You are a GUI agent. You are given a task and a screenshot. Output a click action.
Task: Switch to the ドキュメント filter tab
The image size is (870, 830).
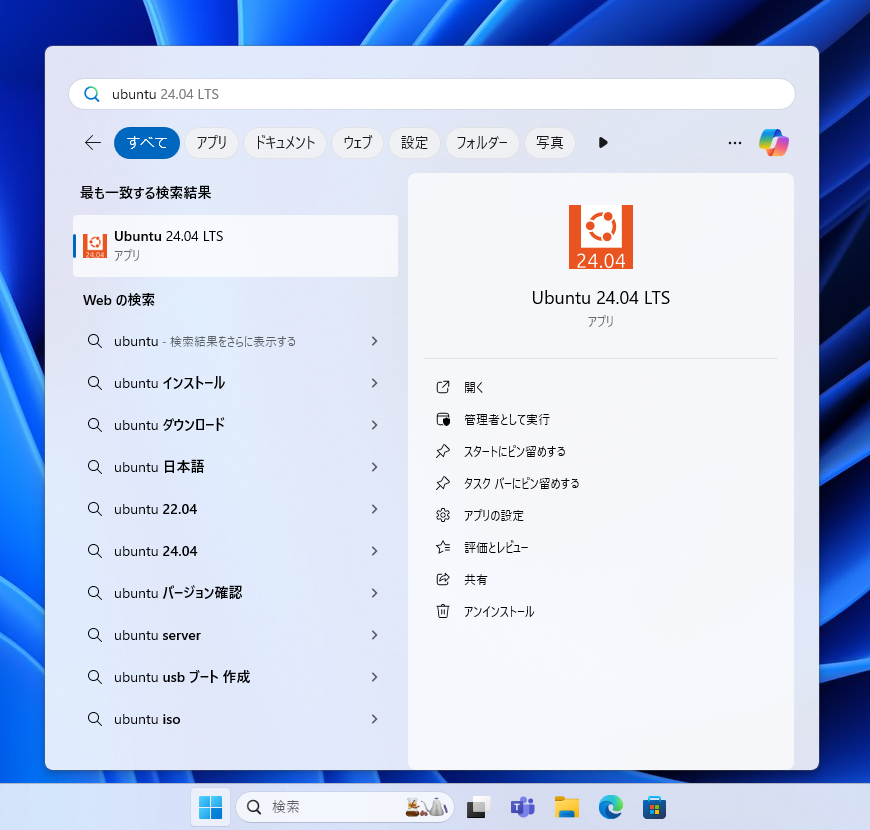pyautogui.click(x=285, y=143)
